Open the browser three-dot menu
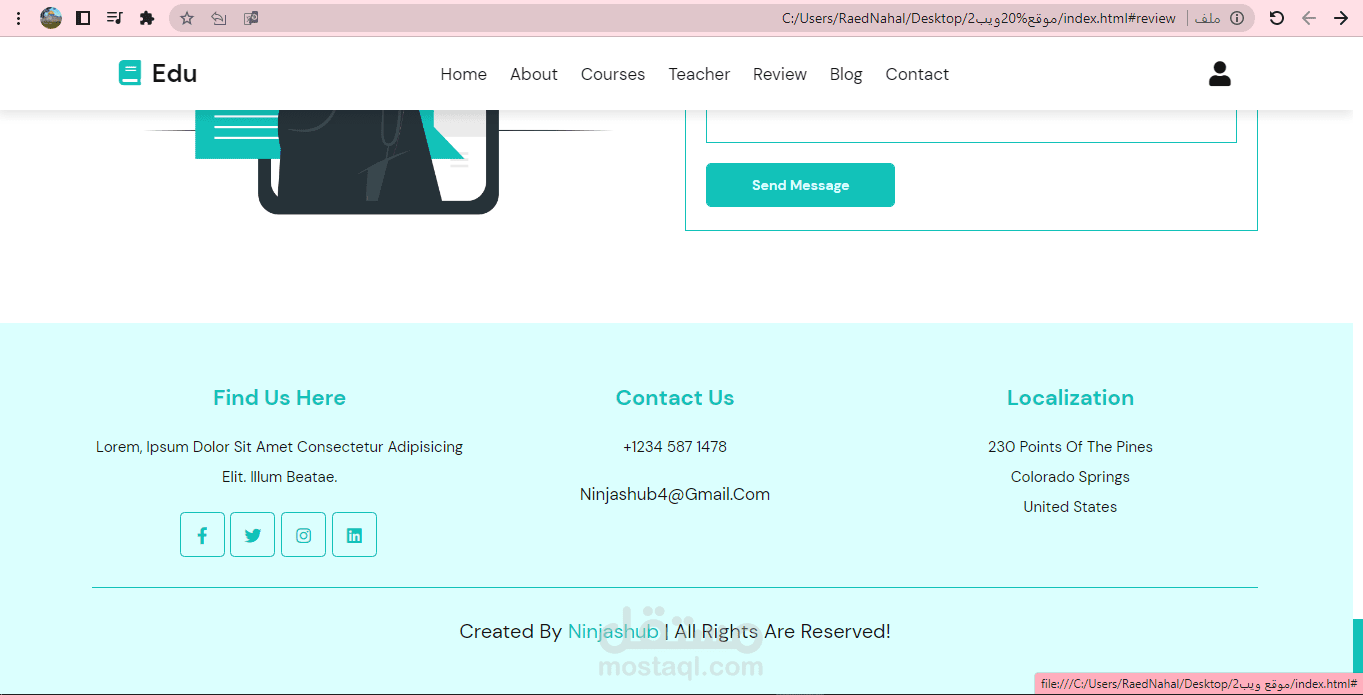 18,18
